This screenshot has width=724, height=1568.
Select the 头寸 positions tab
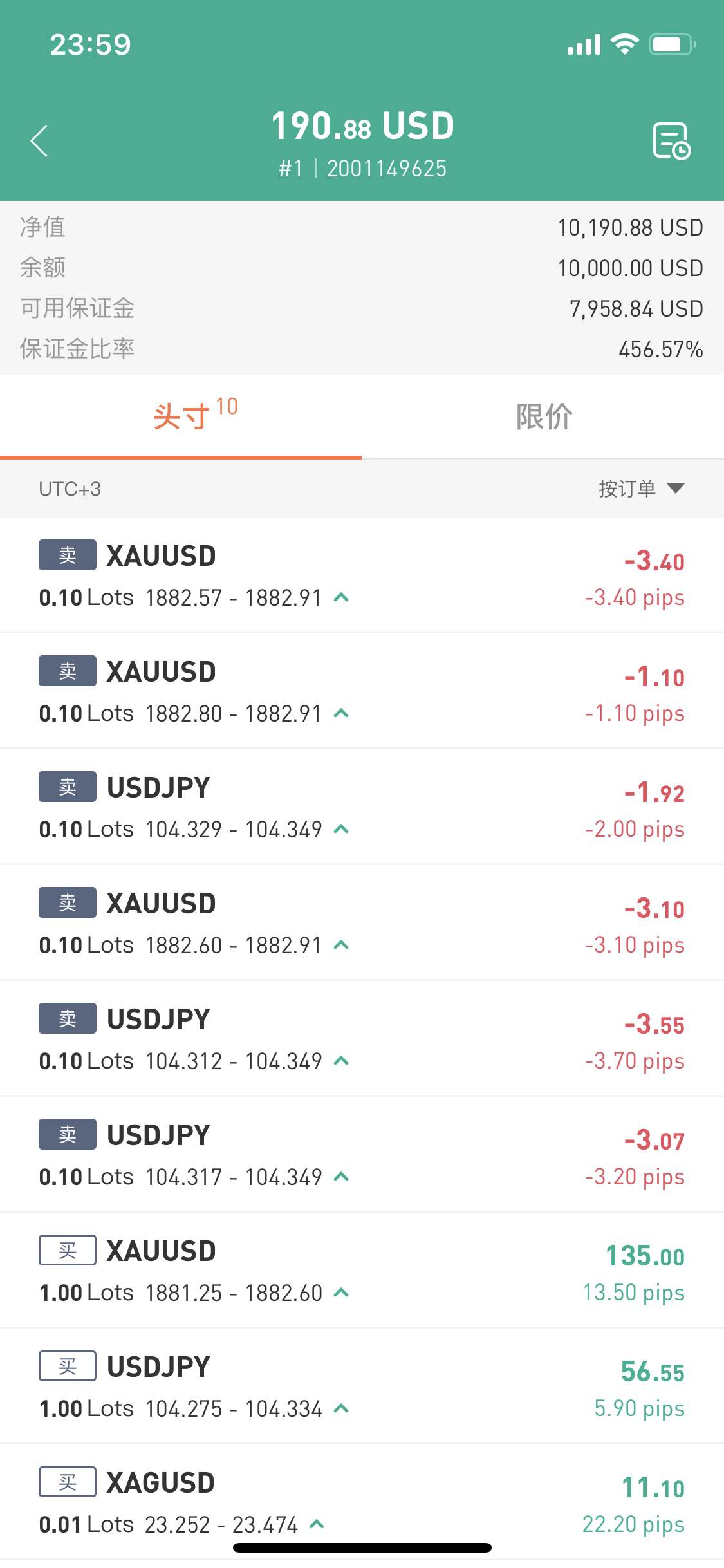click(181, 416)
